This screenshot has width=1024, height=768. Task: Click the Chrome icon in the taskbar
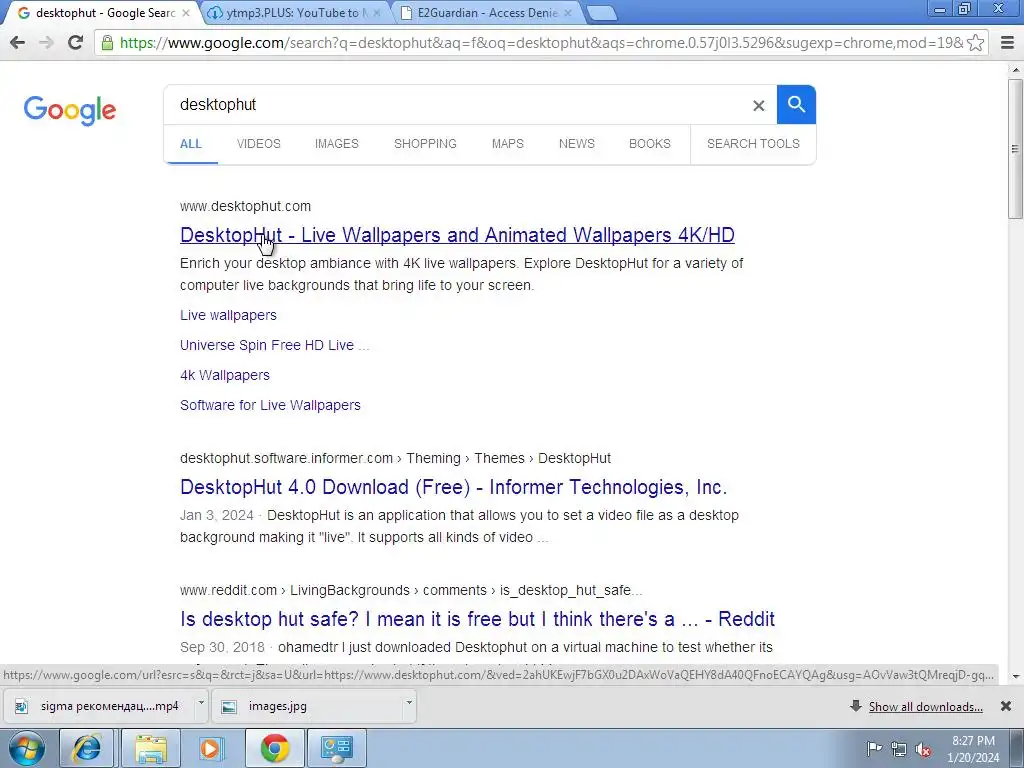coord(274,748)
